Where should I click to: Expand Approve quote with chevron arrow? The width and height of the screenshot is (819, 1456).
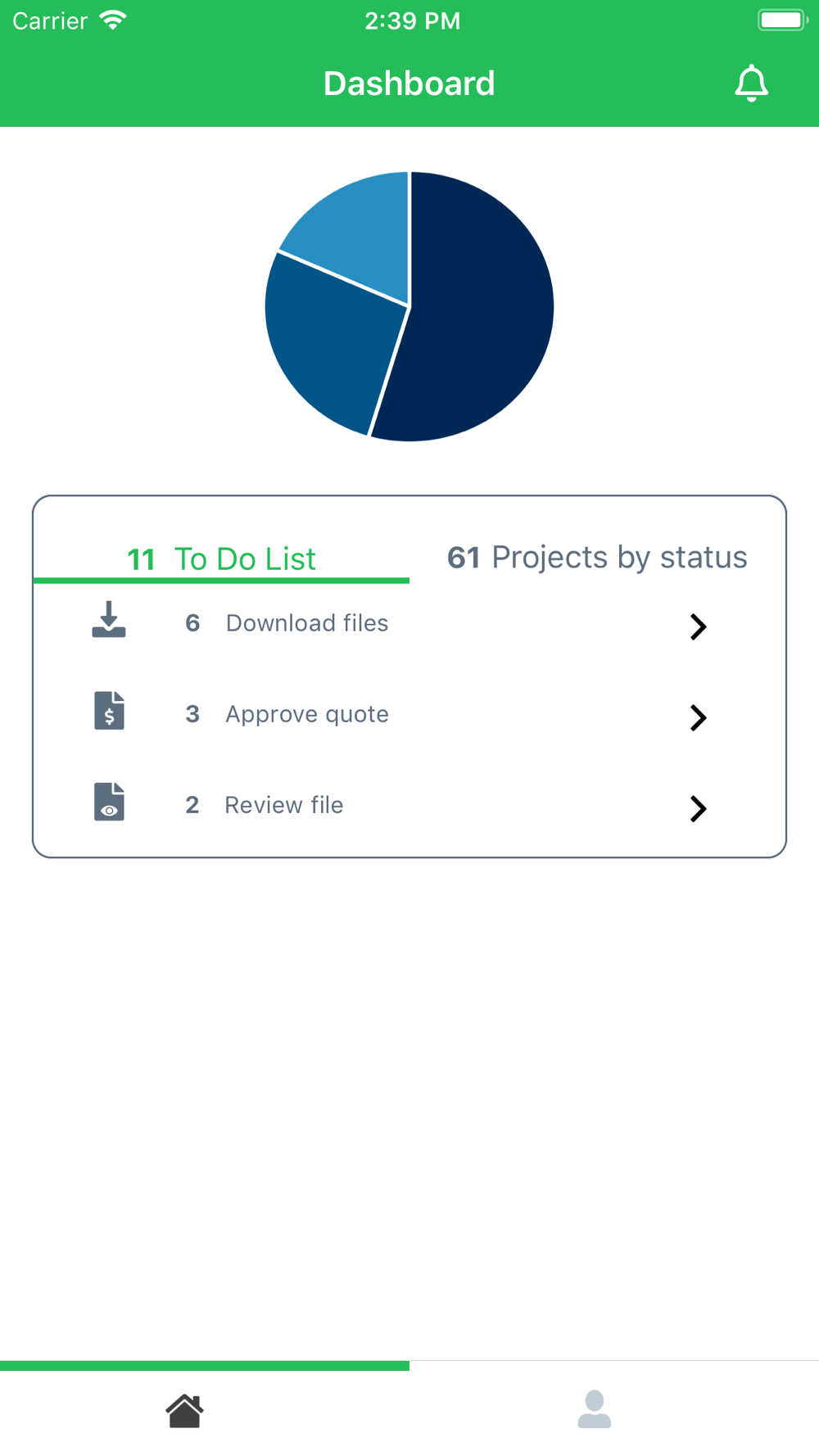[x=698, y=717]
